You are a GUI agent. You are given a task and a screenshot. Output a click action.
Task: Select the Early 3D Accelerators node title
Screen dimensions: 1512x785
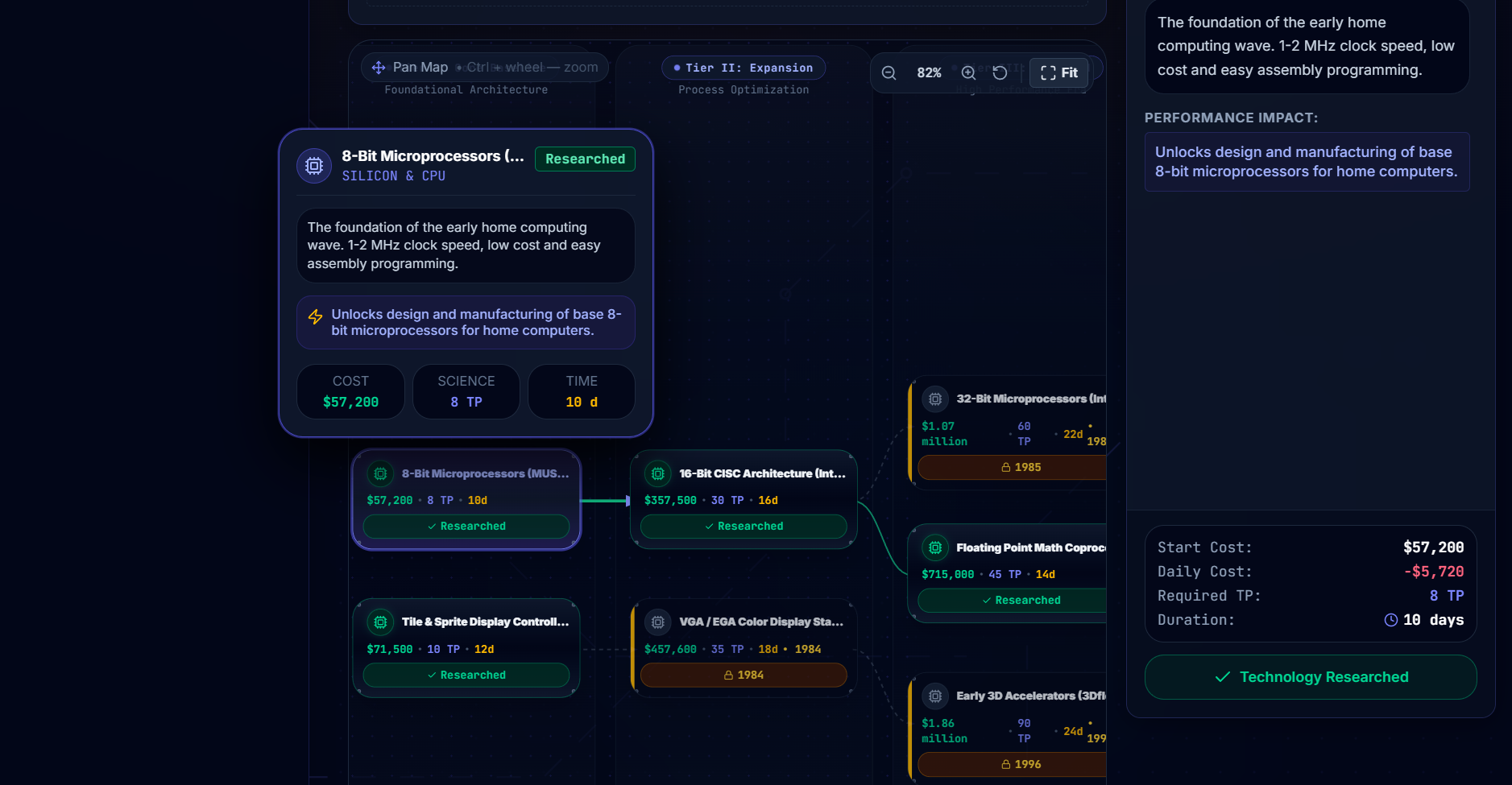(1031, 696)
